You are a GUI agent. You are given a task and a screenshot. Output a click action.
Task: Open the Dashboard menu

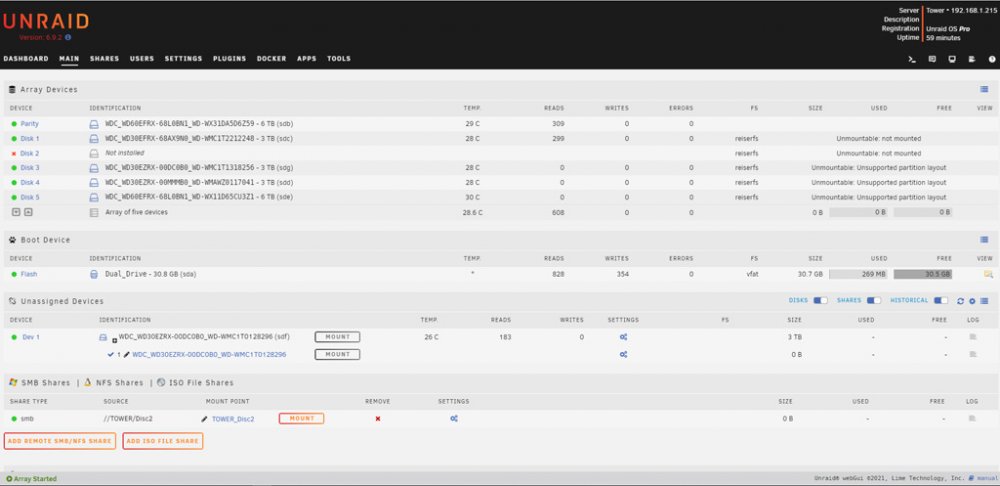[x=26, y=59]
